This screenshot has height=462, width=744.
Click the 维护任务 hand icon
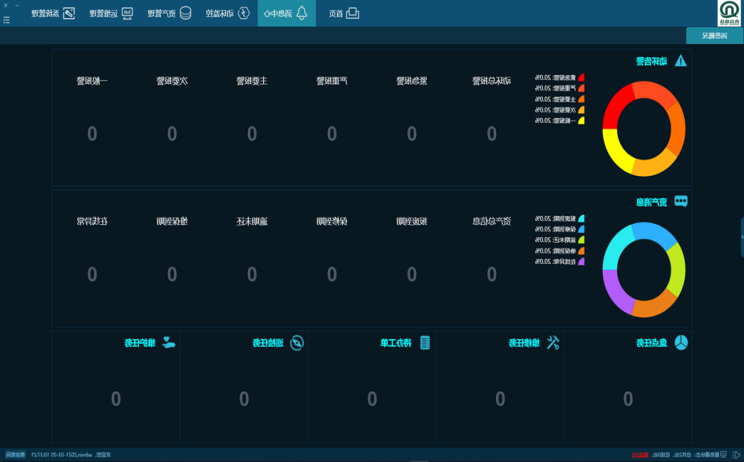click(x=169, y=343)
